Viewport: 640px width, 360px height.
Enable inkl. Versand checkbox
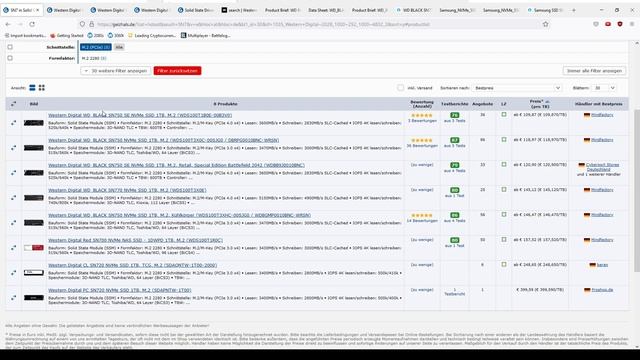pyautogui.click(x=400, y=88)
